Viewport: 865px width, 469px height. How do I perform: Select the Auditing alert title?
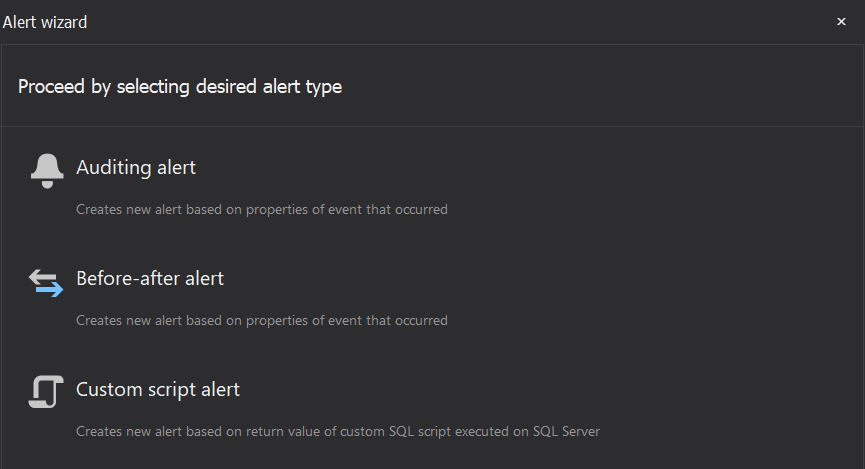pyautogui.click(x=136, y=168)
